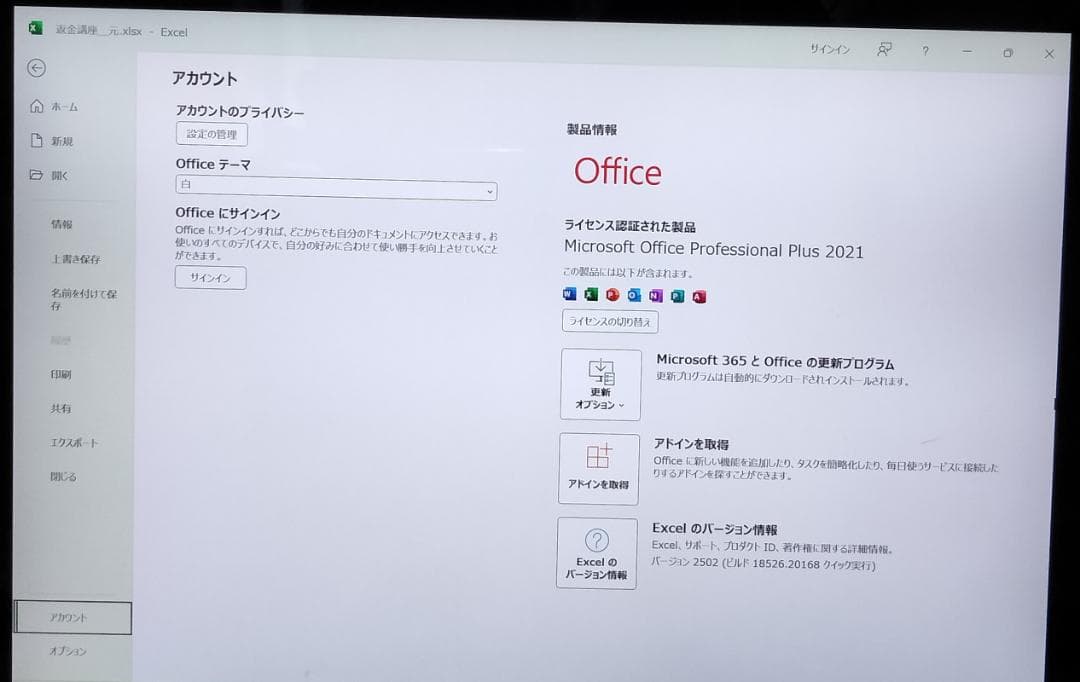This screenshot has width=1080, height=682.
Task: Click the back arrow to exit Backstage view
Action: pyautogui.click(x=37, y=68)
